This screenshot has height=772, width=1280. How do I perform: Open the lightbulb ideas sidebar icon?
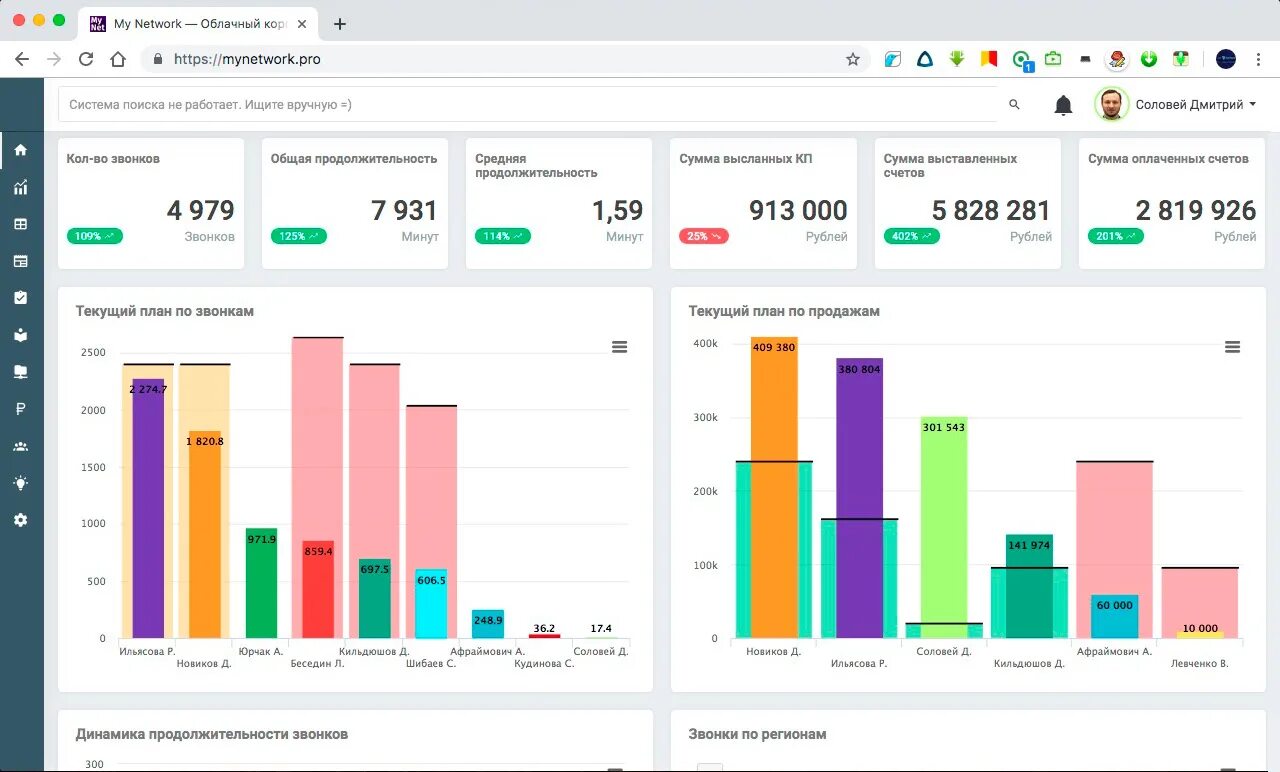20,483
